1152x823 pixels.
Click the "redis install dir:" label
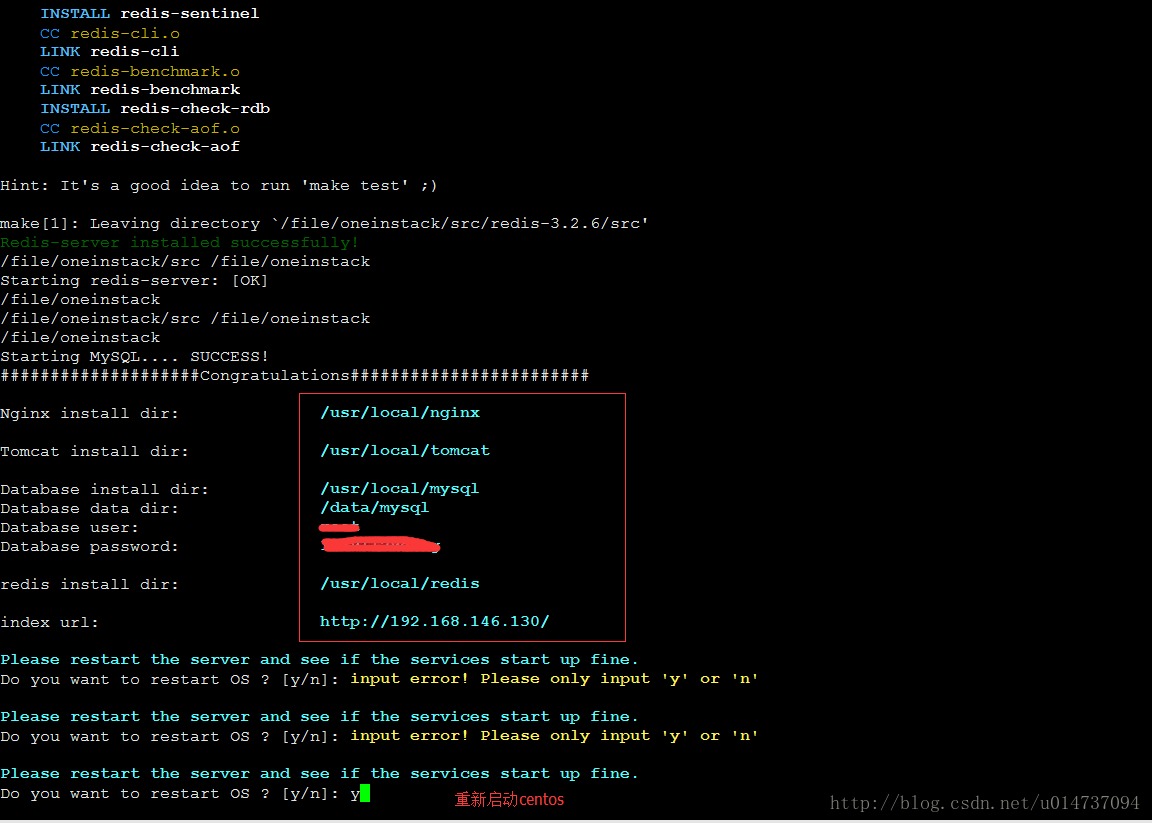(x=90, y=584)
